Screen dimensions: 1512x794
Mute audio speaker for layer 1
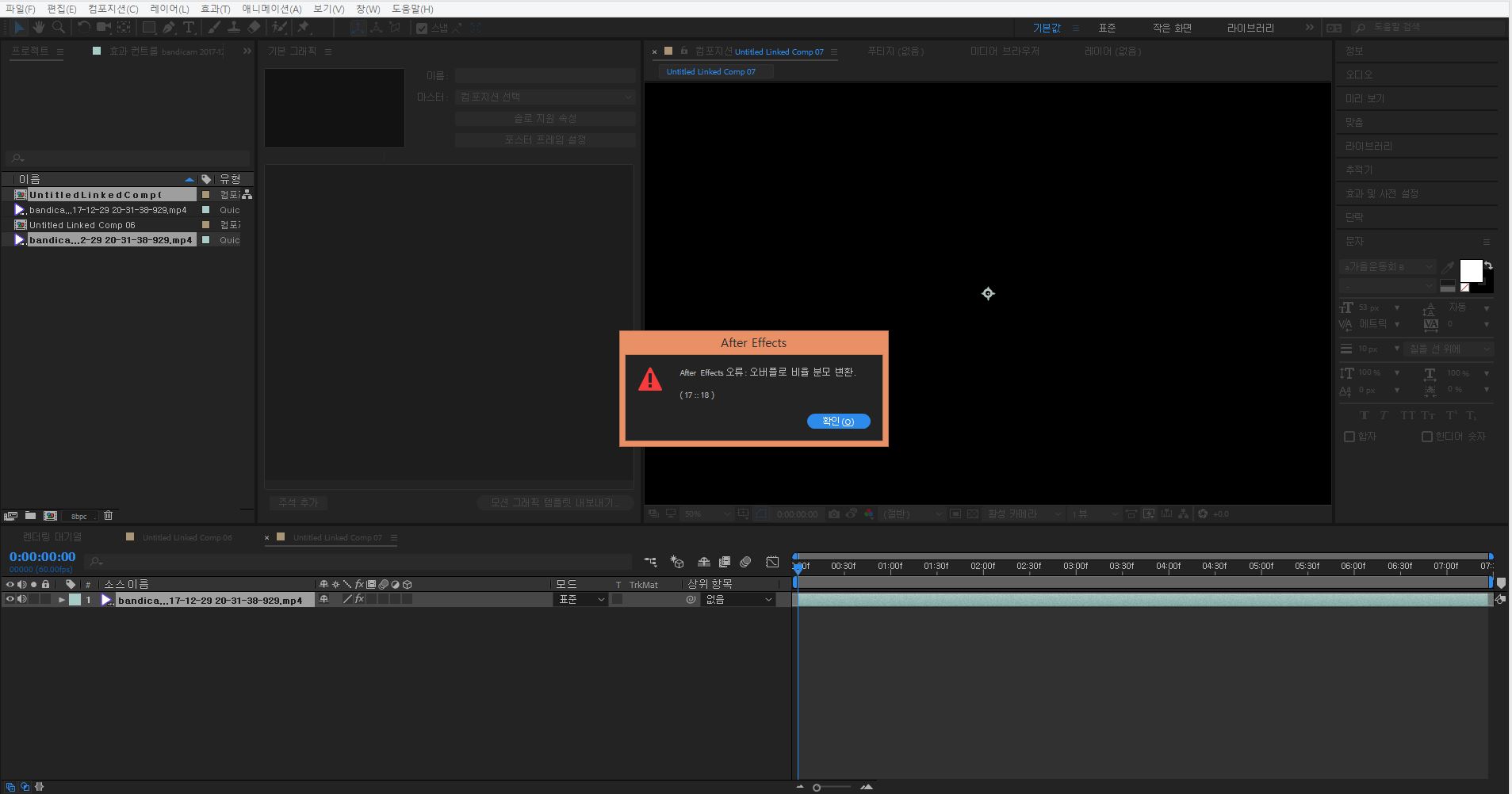click(x=22, y=600)
